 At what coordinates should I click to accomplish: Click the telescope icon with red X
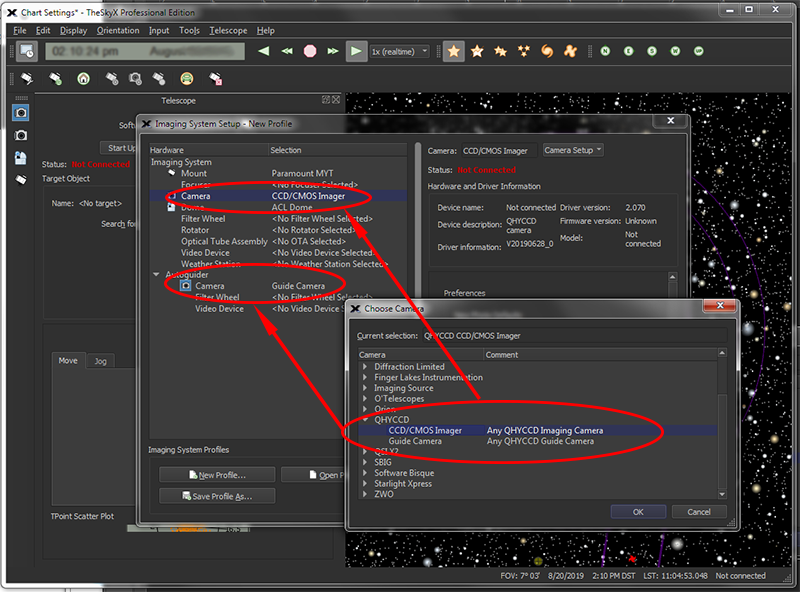[x=216, y=79]
